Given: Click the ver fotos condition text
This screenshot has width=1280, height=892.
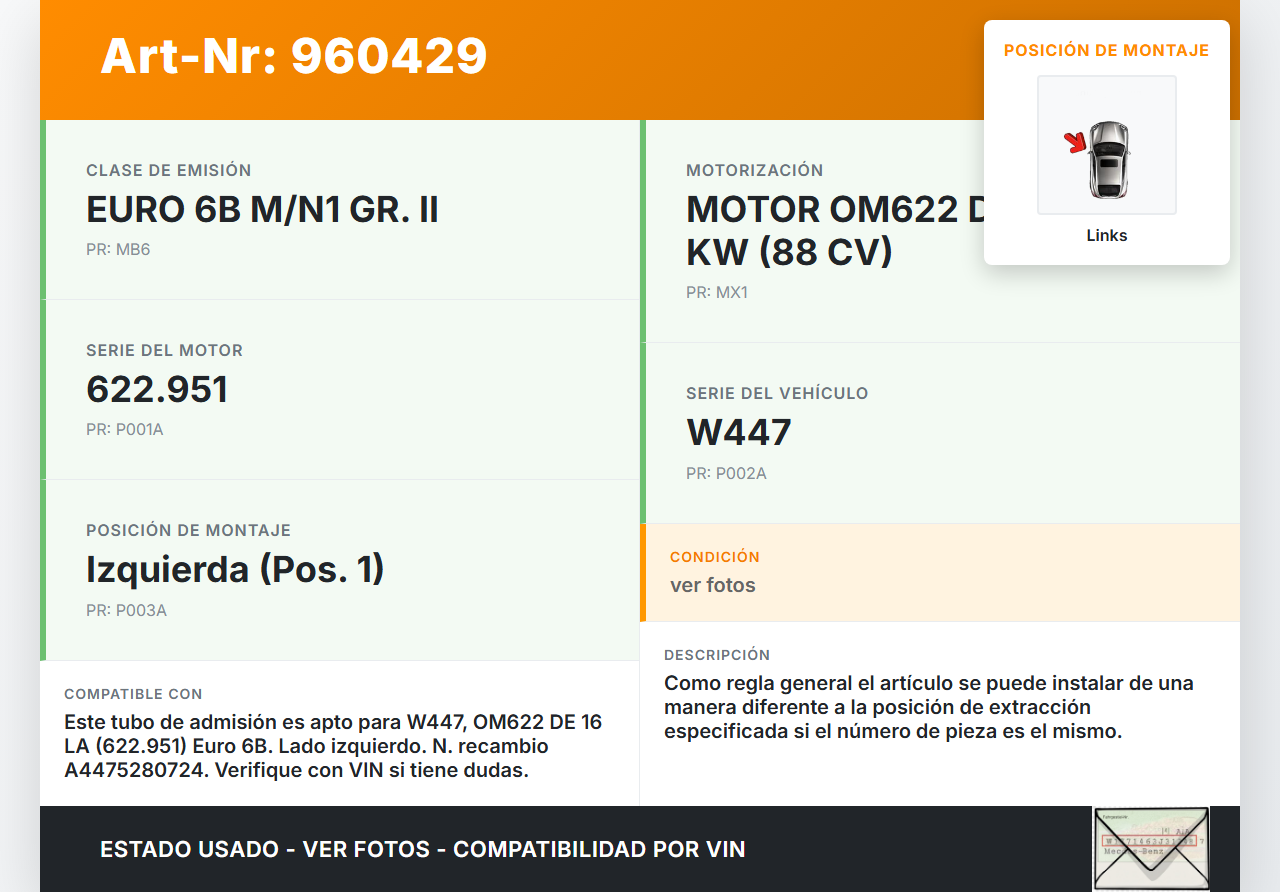Looking at the screenshot, I should click(x=713, y=585).
